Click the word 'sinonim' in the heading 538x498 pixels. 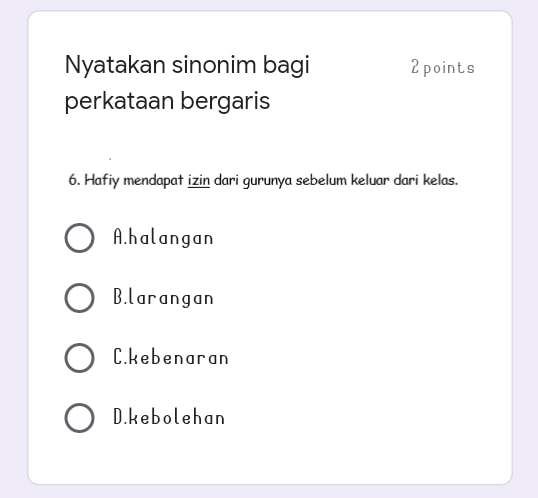pos(214,65)
